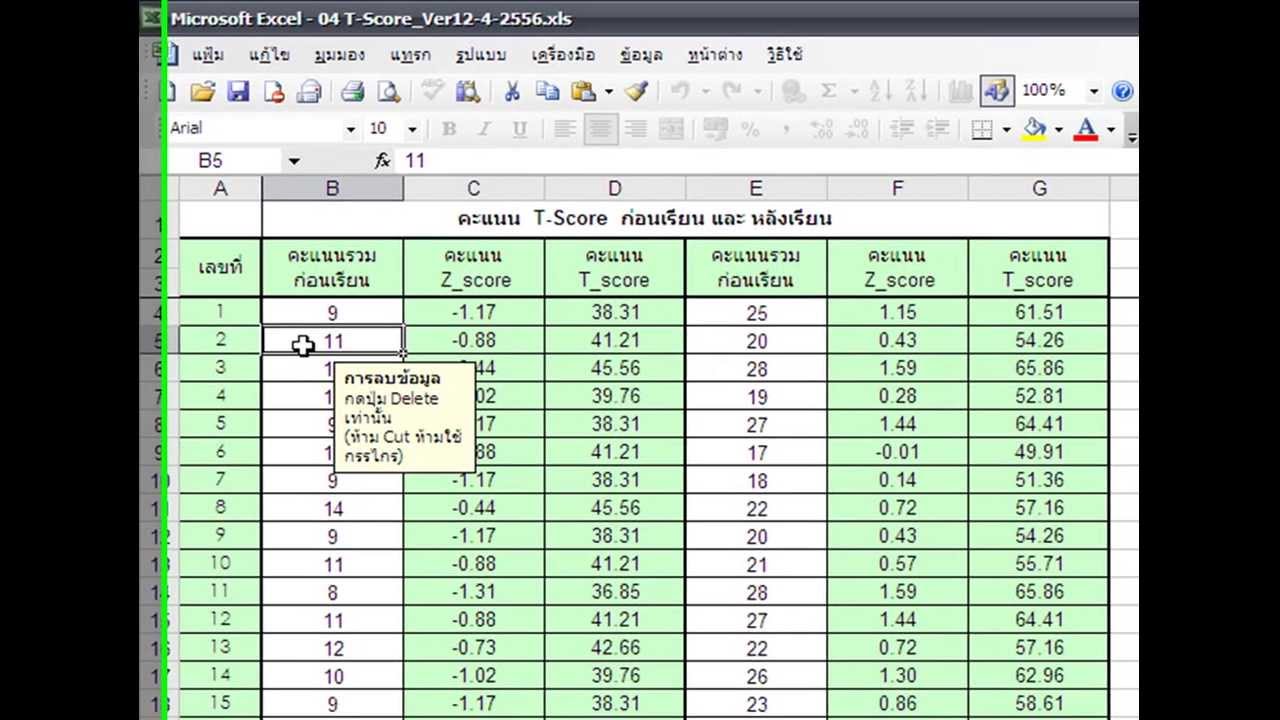Click the Open folder icon
This screenshot has width=1280, height=720.
point(203,92)
